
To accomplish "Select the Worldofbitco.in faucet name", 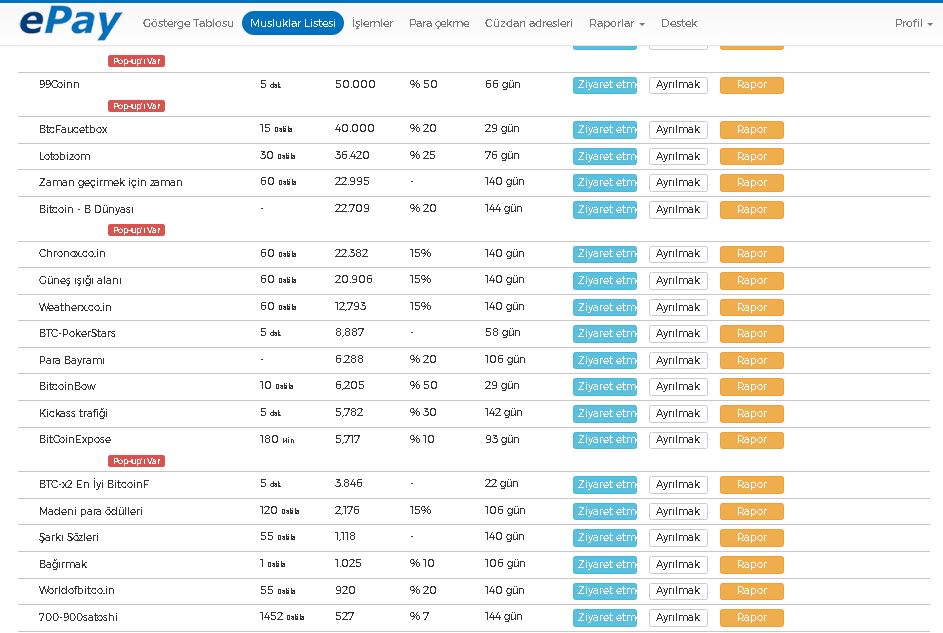I will pos(76,590).
